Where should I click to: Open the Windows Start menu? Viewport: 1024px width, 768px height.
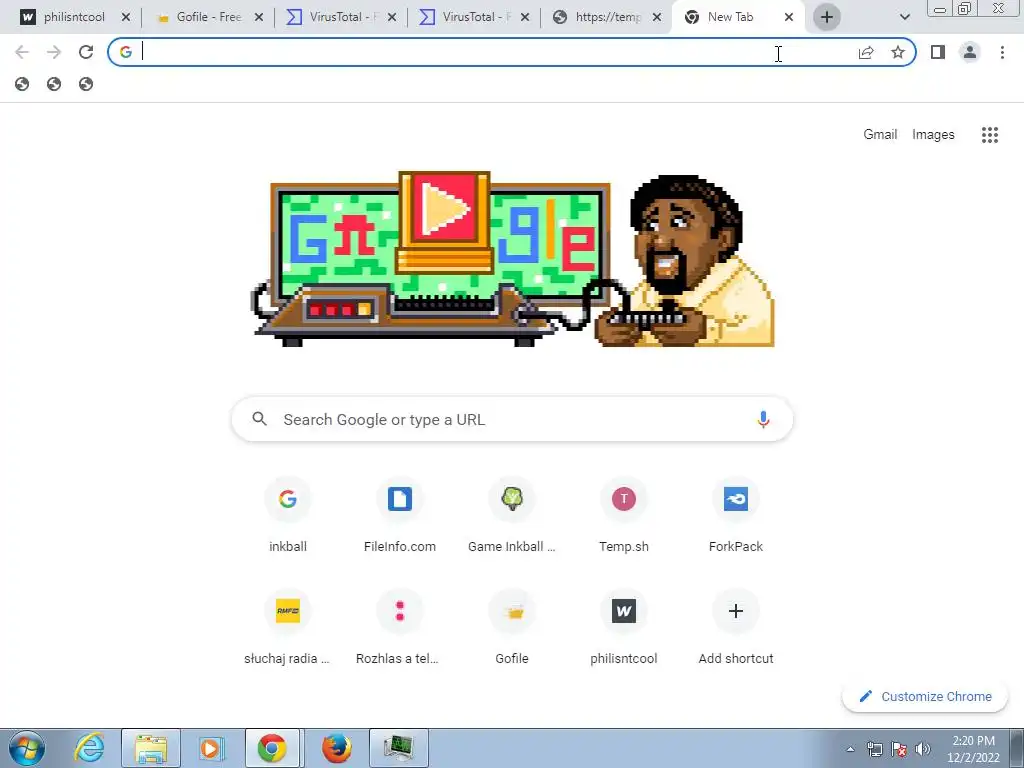click(27, 748)
